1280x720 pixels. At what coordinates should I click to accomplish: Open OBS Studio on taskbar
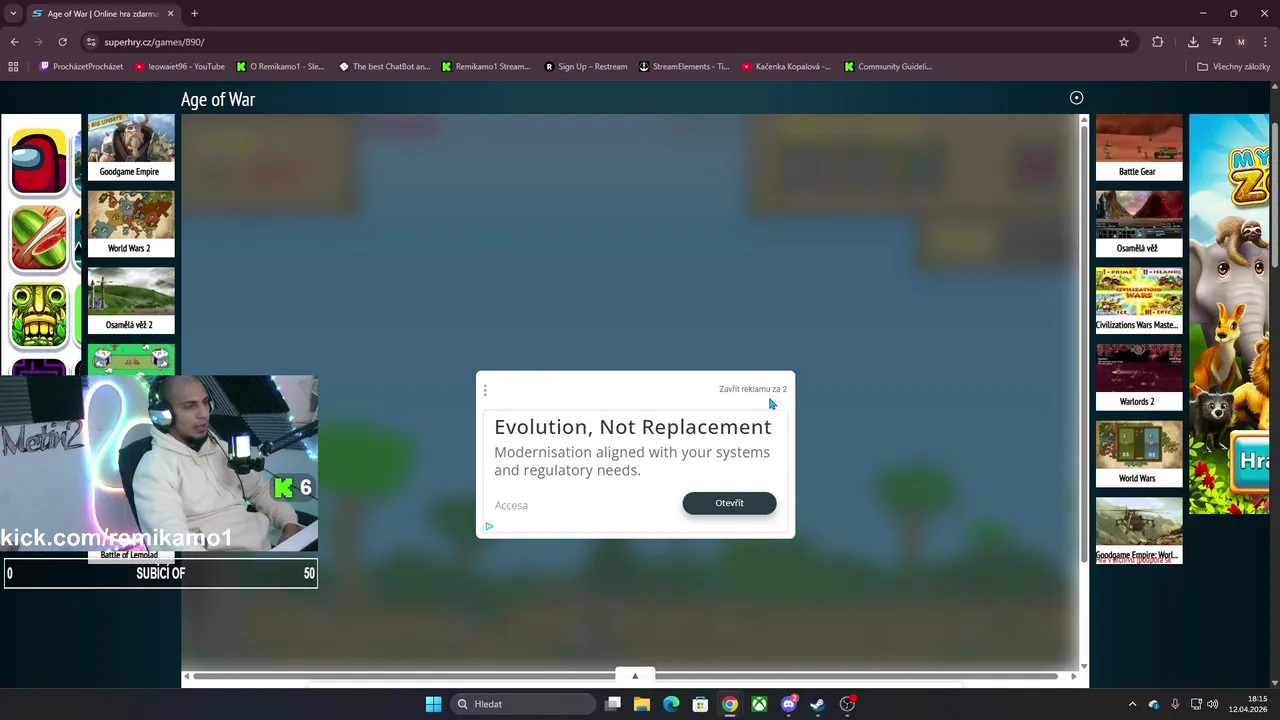click(x=847, y=704)
